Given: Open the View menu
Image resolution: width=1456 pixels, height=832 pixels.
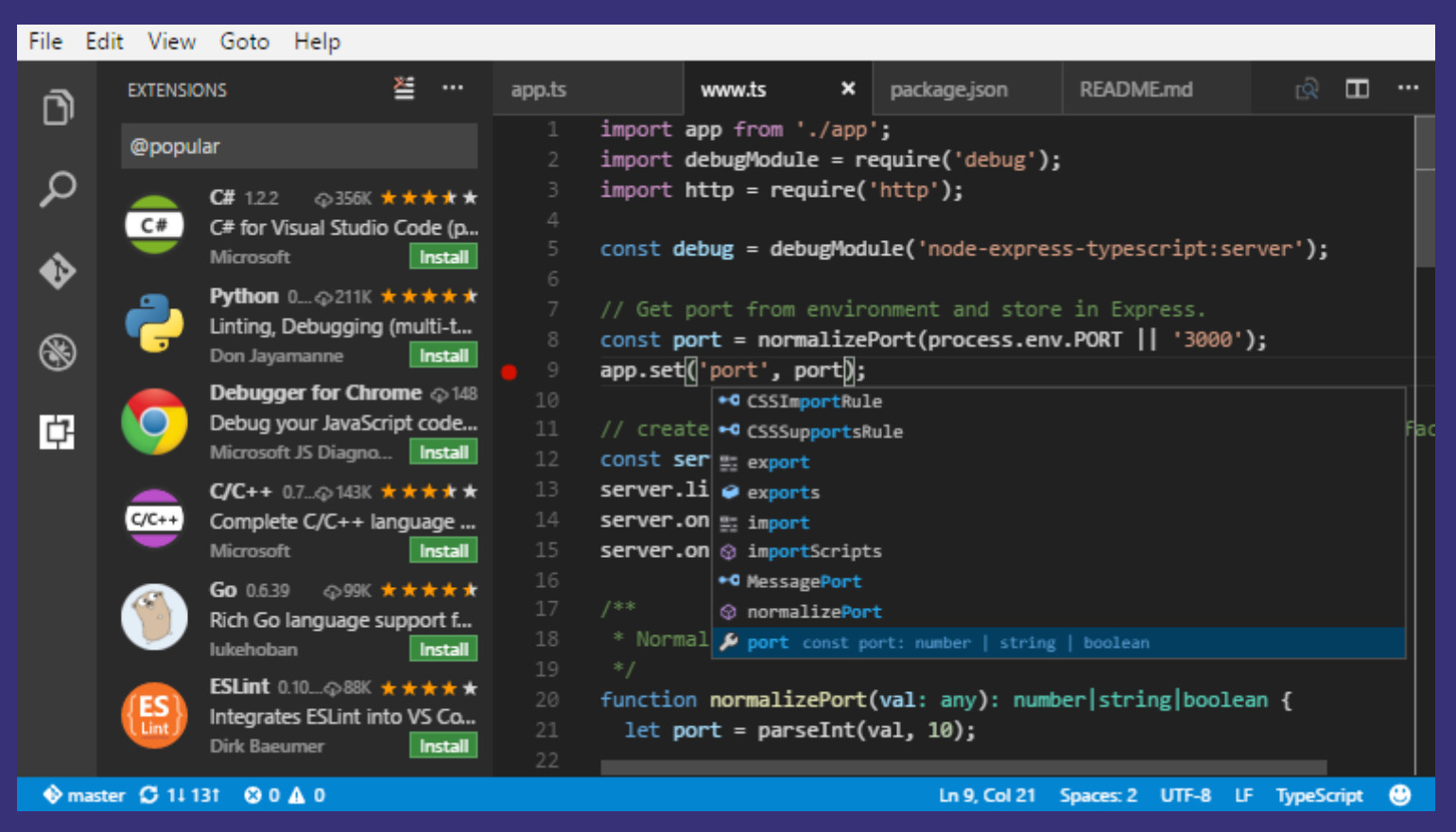Looking at the screenshot, I should [171, 42].
